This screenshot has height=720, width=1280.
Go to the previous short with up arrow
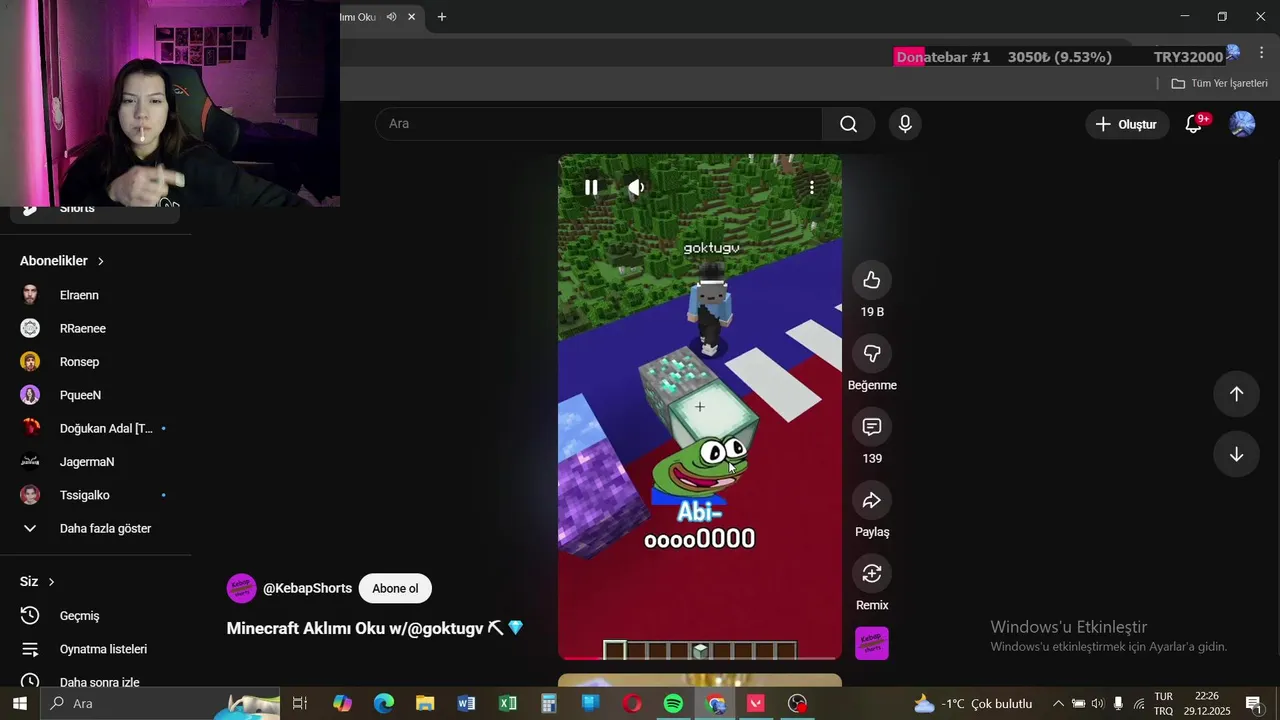tap(1236, 394)
